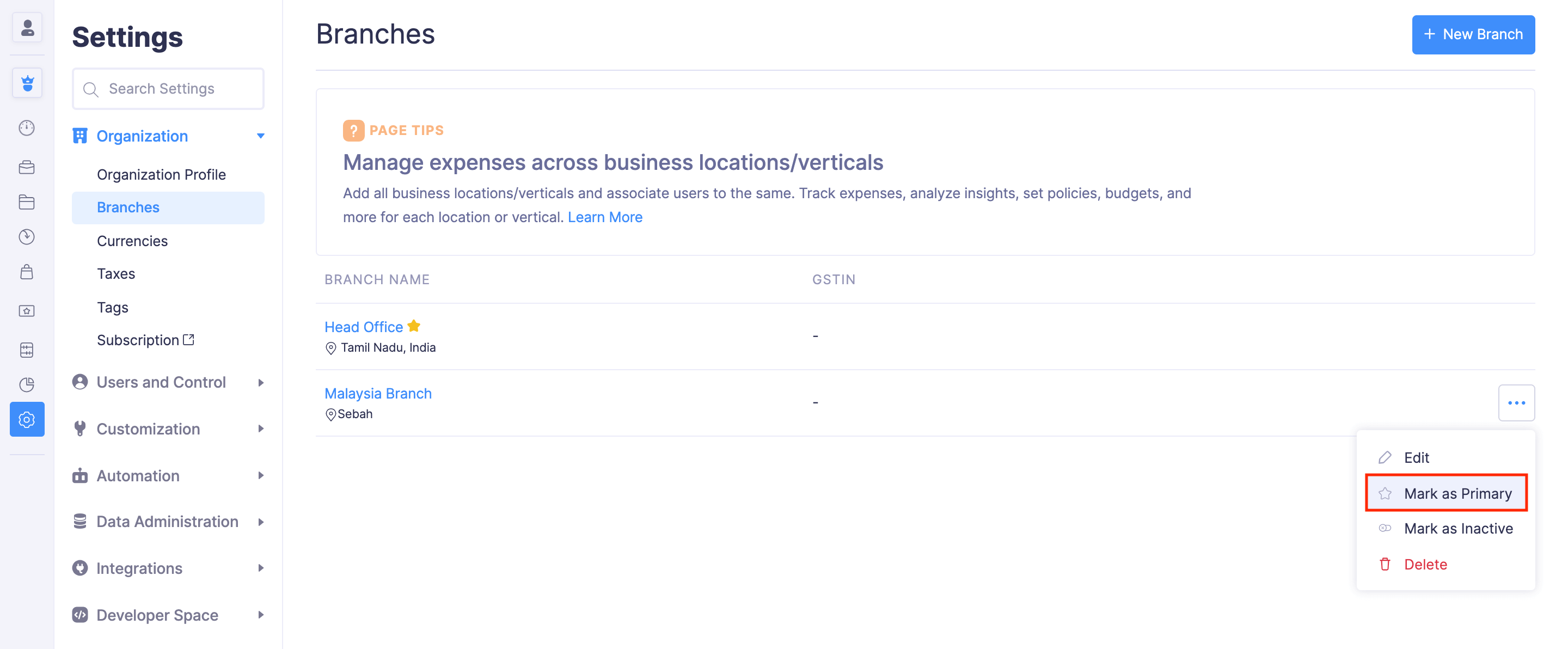
Task: Open the settings gear icon in left rail
Action: pos(27,419)
